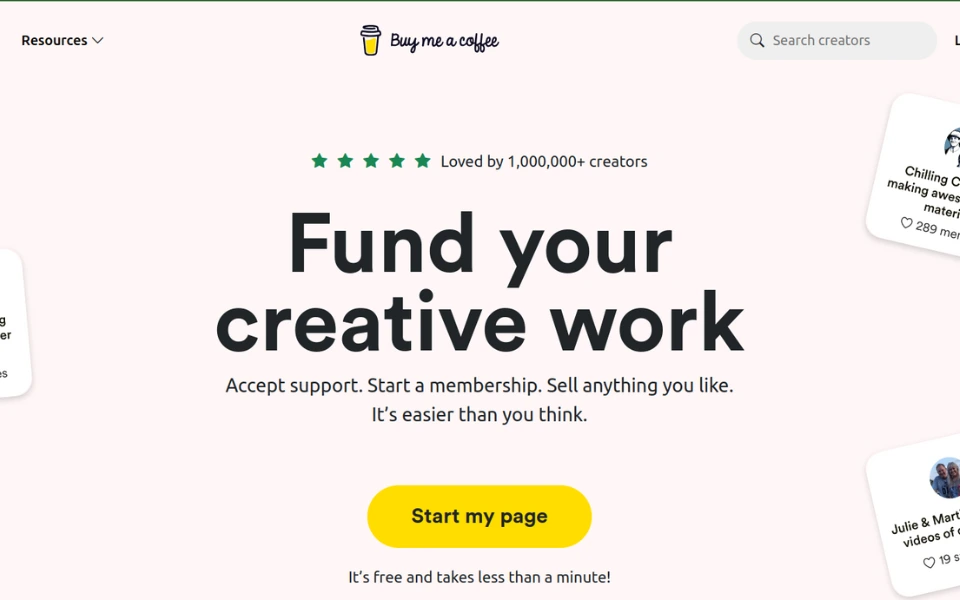Click the heart icon beside 19 supporters
Viewport: 960px width, 600px height.
click(929, 562)
